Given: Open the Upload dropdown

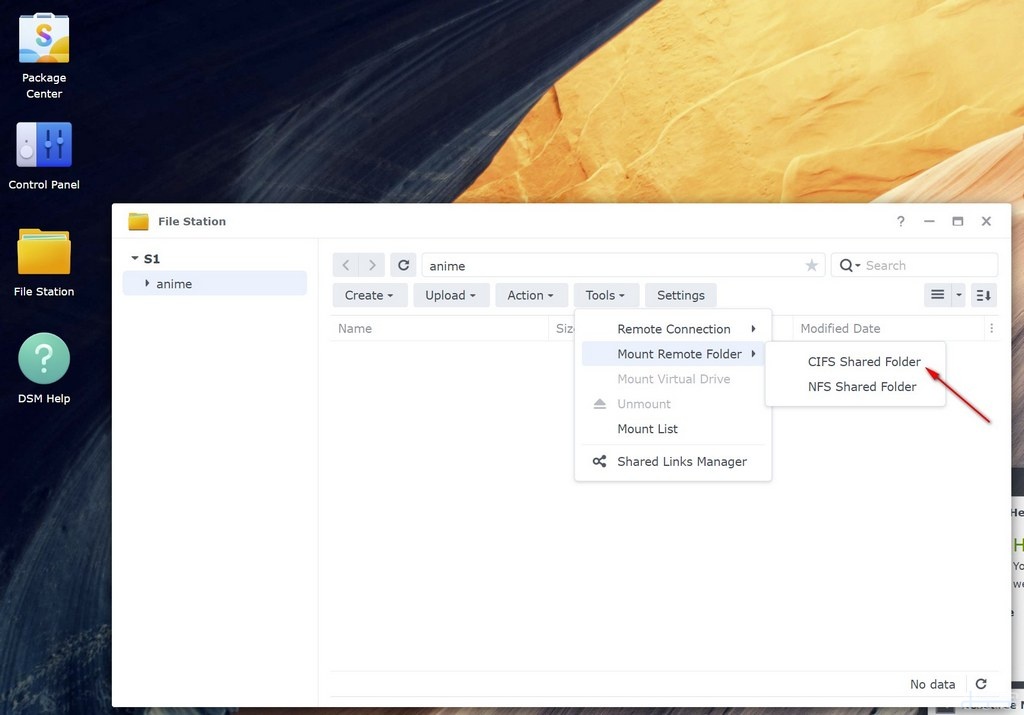Looking at the screenshot, I should pos(450,295).
